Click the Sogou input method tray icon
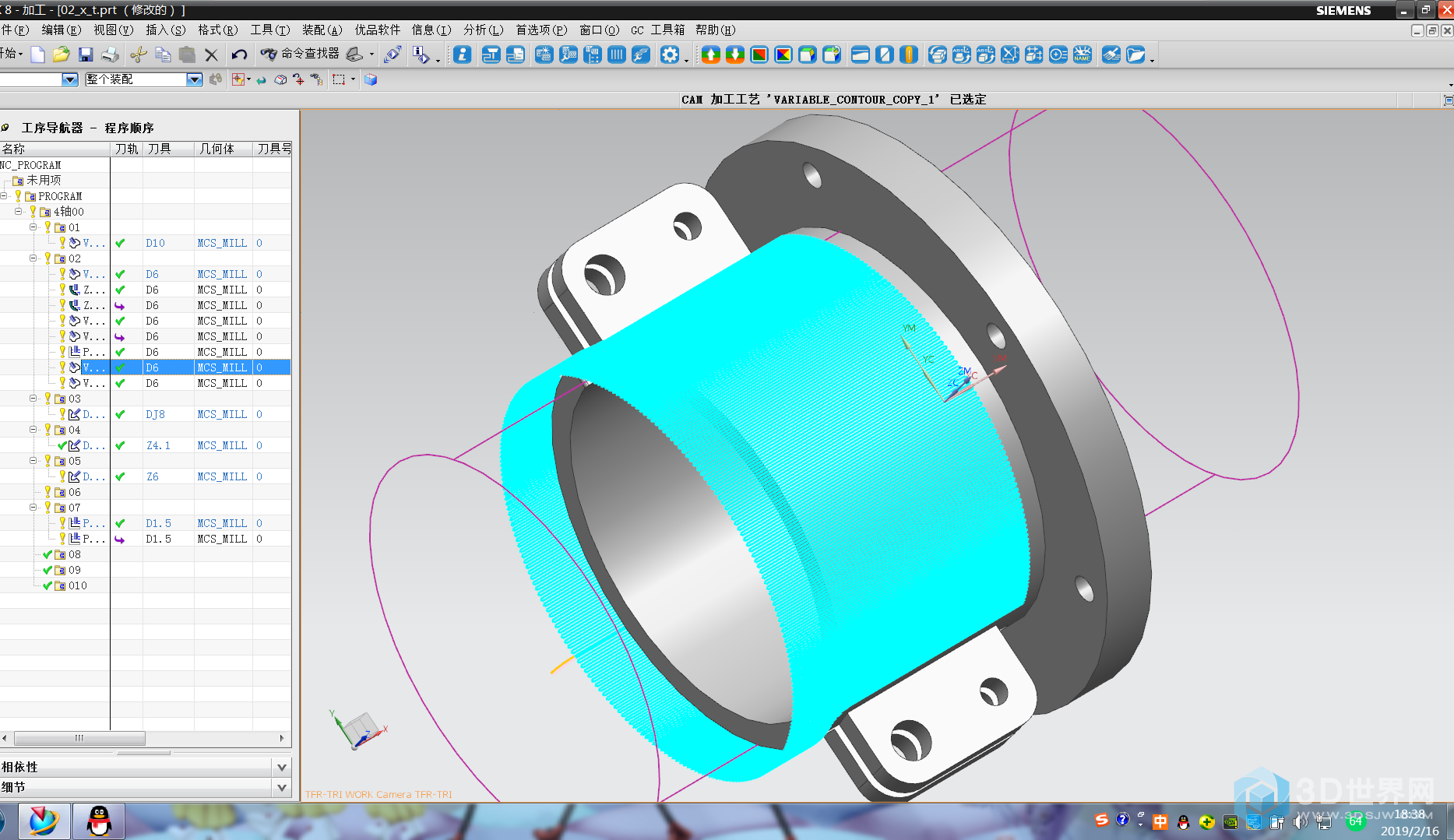 [1101, 821]
